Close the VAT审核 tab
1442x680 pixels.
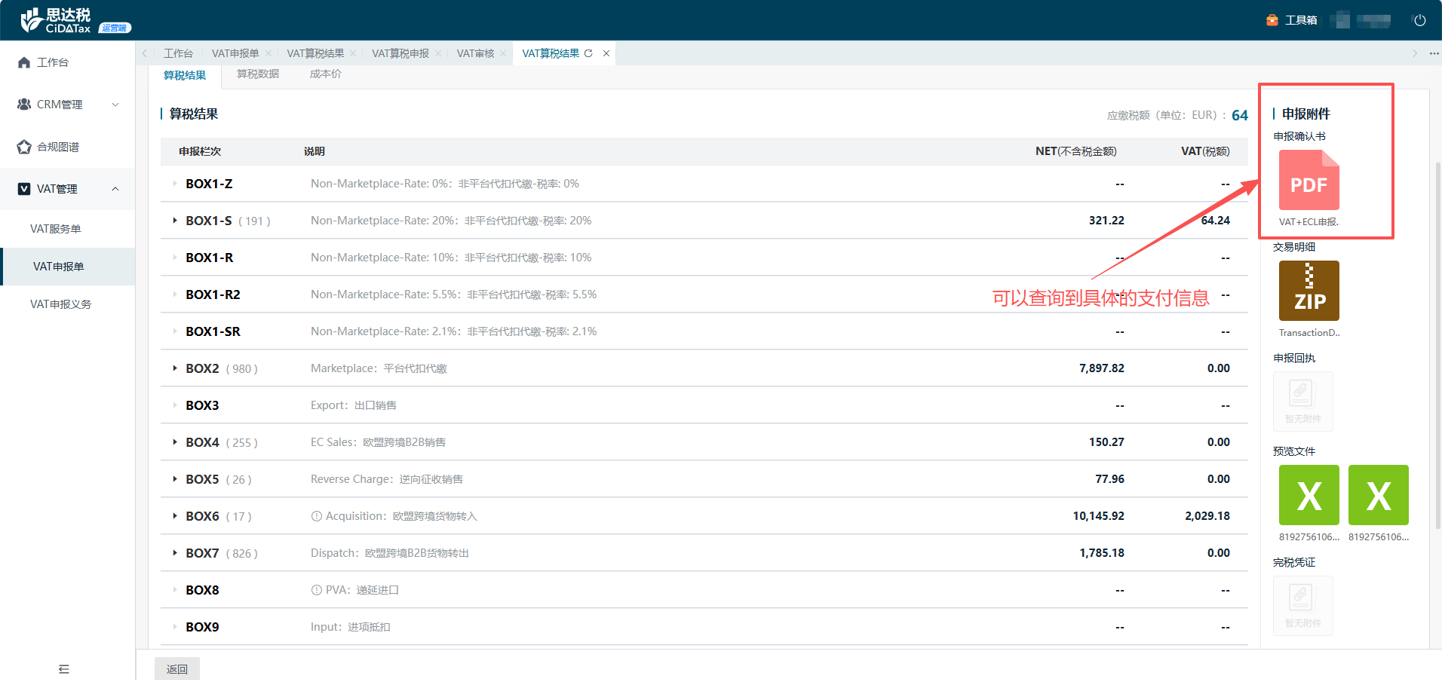pyautogui.click(x=503, y=54)
